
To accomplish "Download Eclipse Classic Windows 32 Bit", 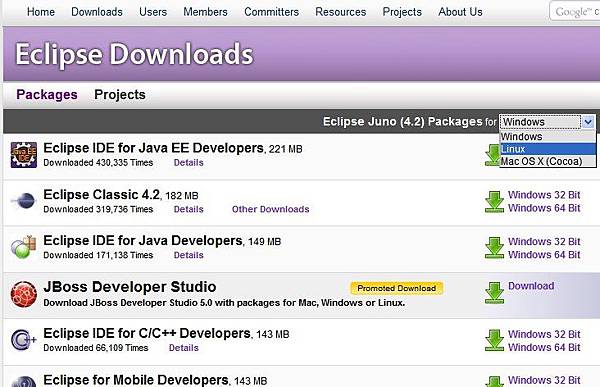I will point(544,195).
